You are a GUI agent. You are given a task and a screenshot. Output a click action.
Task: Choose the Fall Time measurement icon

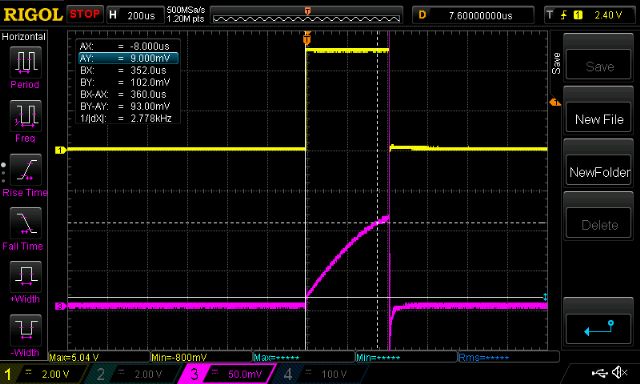pyautogui.click(x=25, y=223)
